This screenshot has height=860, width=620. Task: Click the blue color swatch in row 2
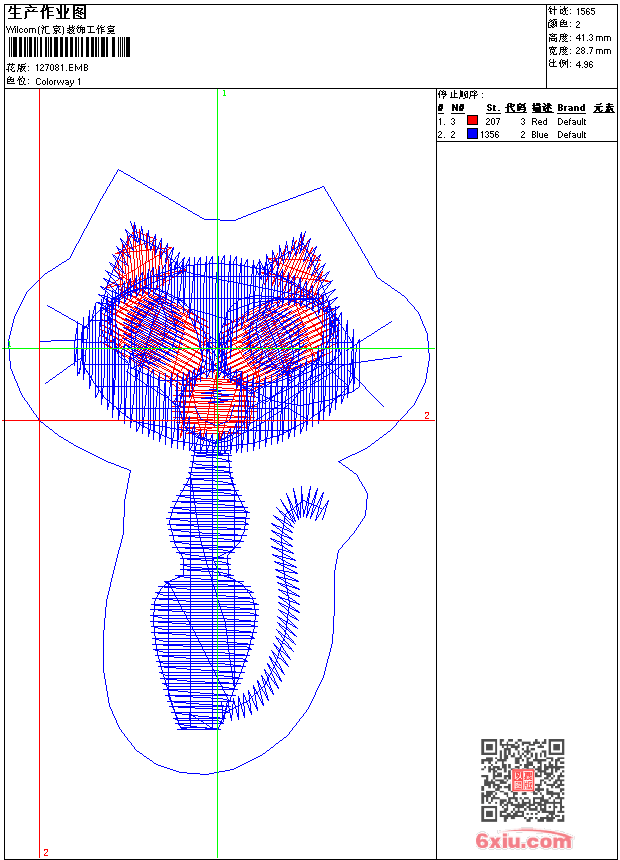pyautogui.click(x=472, y=134)
